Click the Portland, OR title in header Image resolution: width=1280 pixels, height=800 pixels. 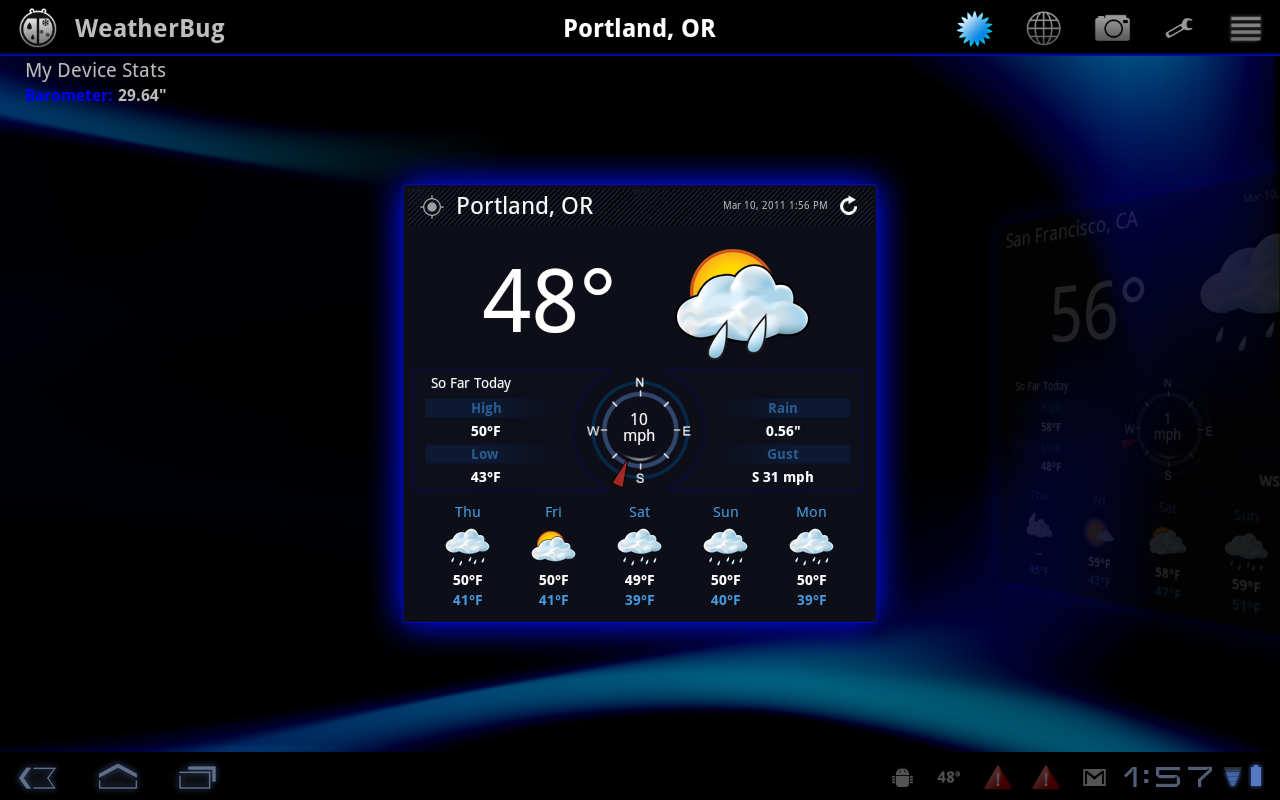[x=639, y=28]
